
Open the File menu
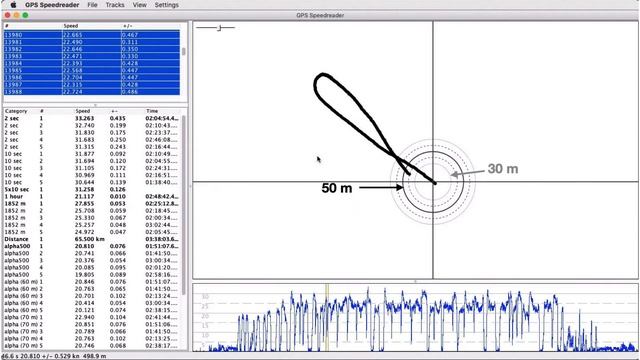92,5
